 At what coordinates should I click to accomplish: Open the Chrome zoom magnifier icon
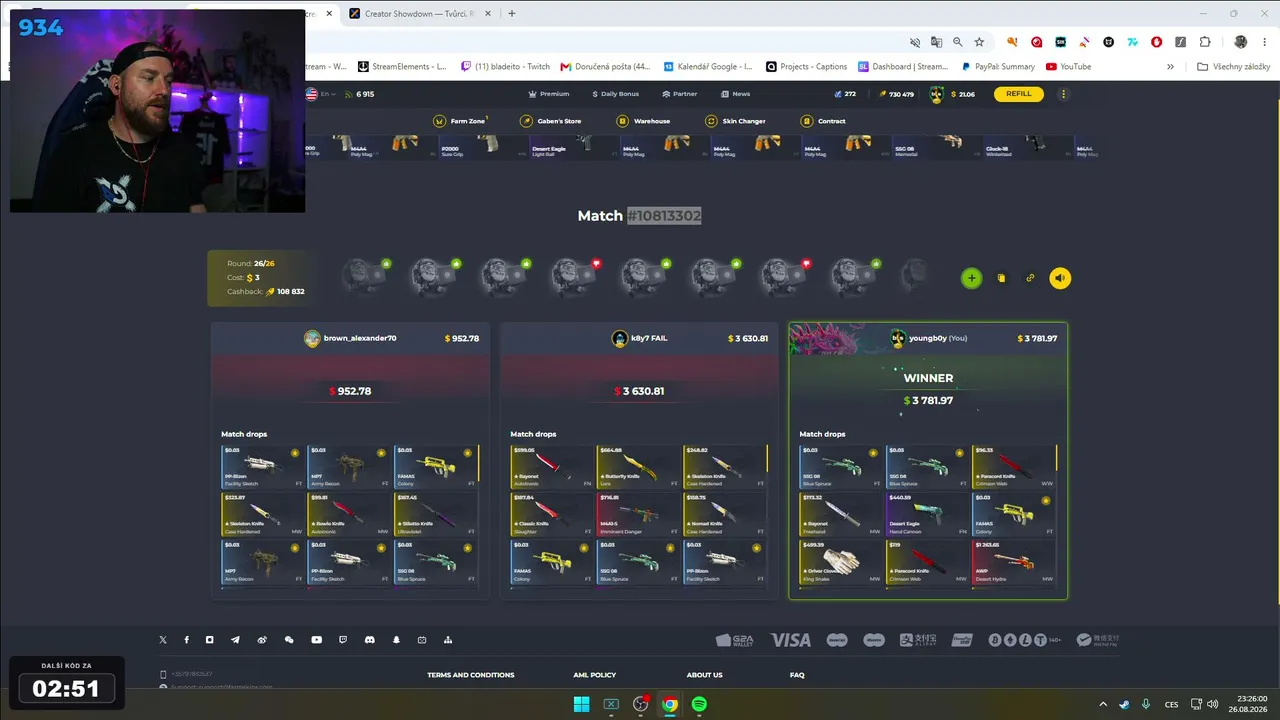click(958, 42)
